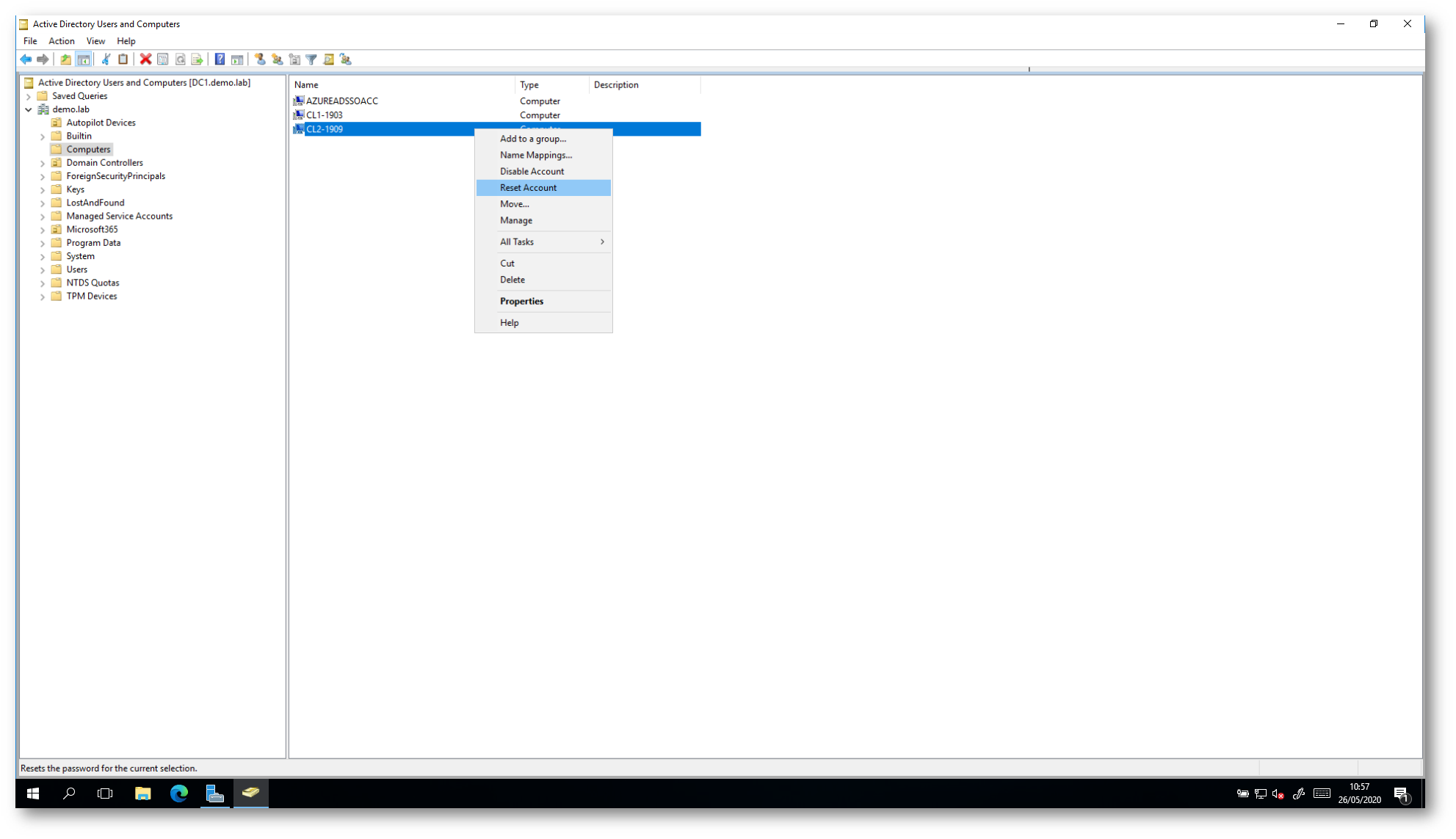Open the Action menu

click(62, 41)
